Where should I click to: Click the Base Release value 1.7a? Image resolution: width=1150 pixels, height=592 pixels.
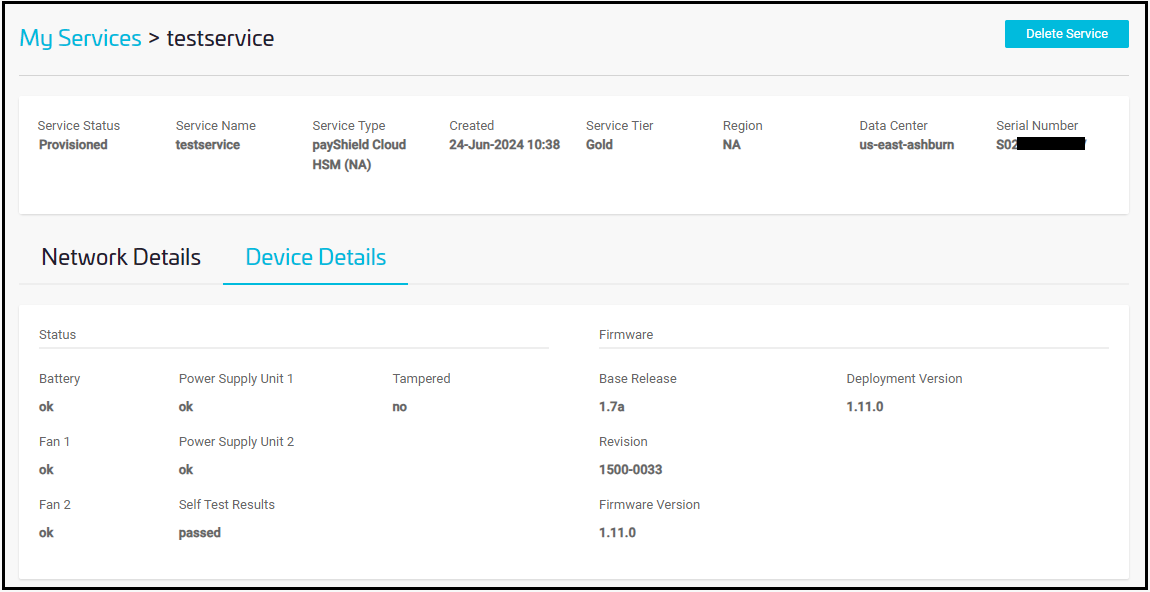612,407
